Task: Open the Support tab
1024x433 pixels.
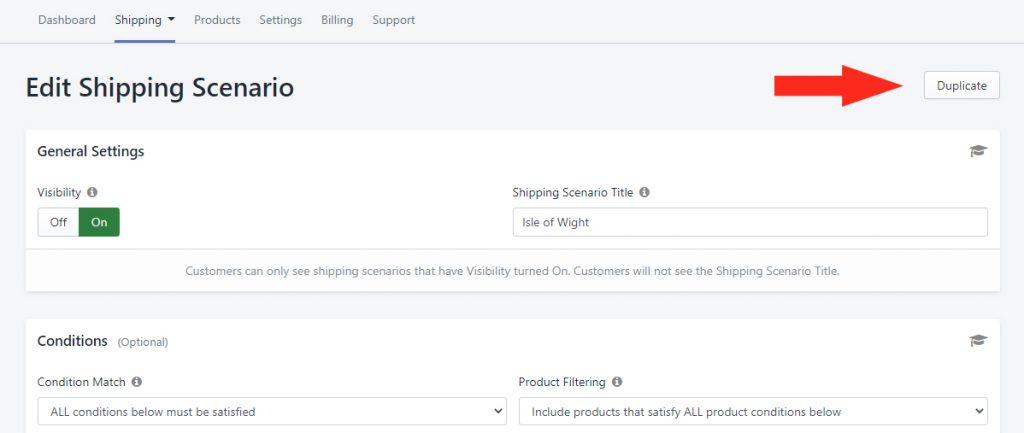Action: click(x=393, y=20)
